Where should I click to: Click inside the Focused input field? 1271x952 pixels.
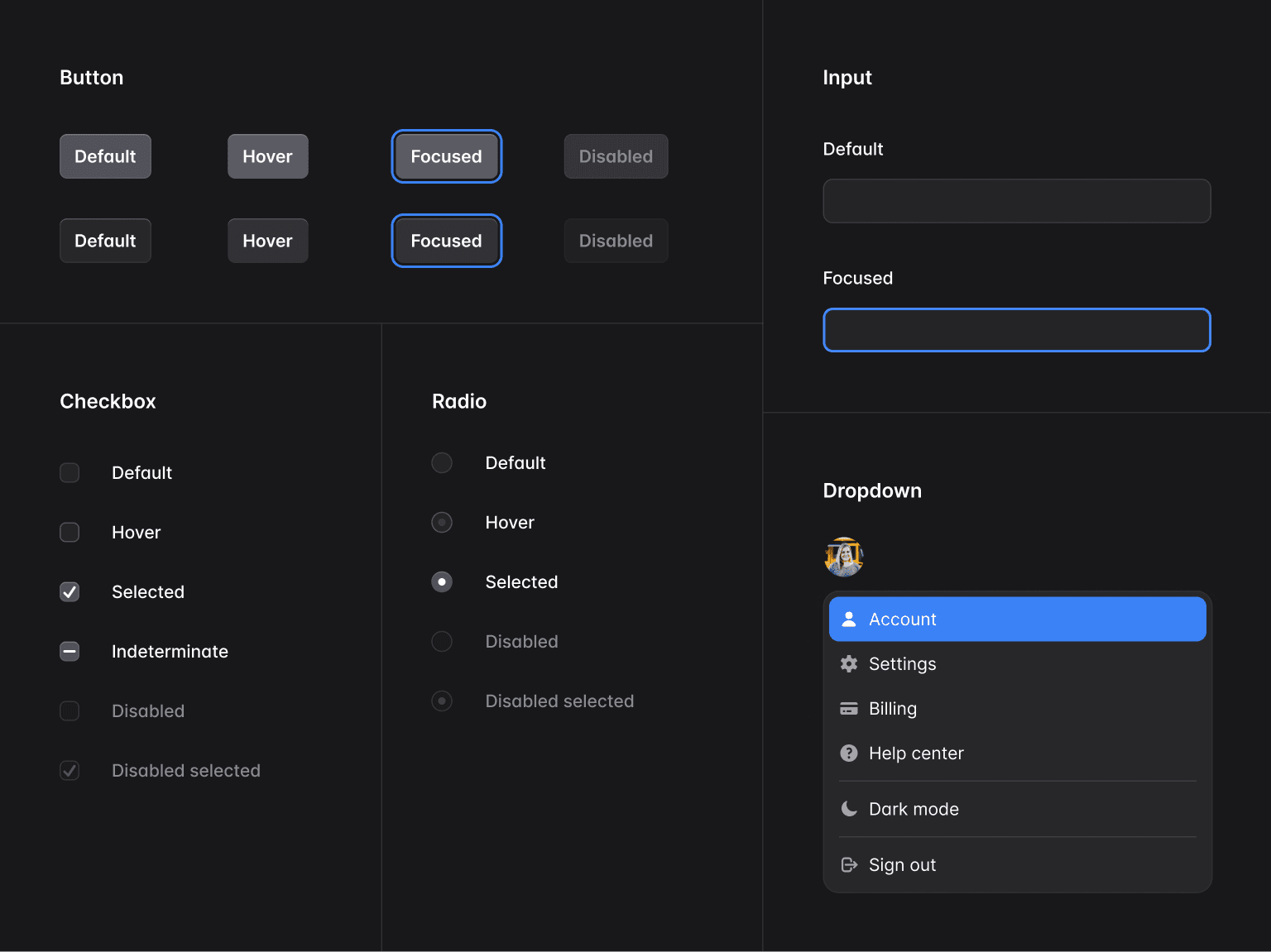(1016, 330)
